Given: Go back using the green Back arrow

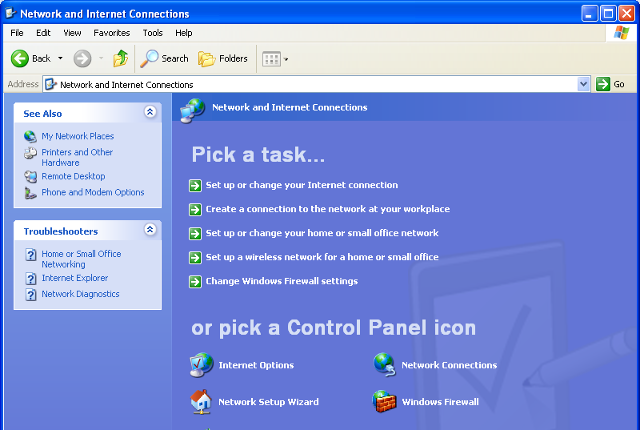Looking at the screenshot, I should coord(20,59).
